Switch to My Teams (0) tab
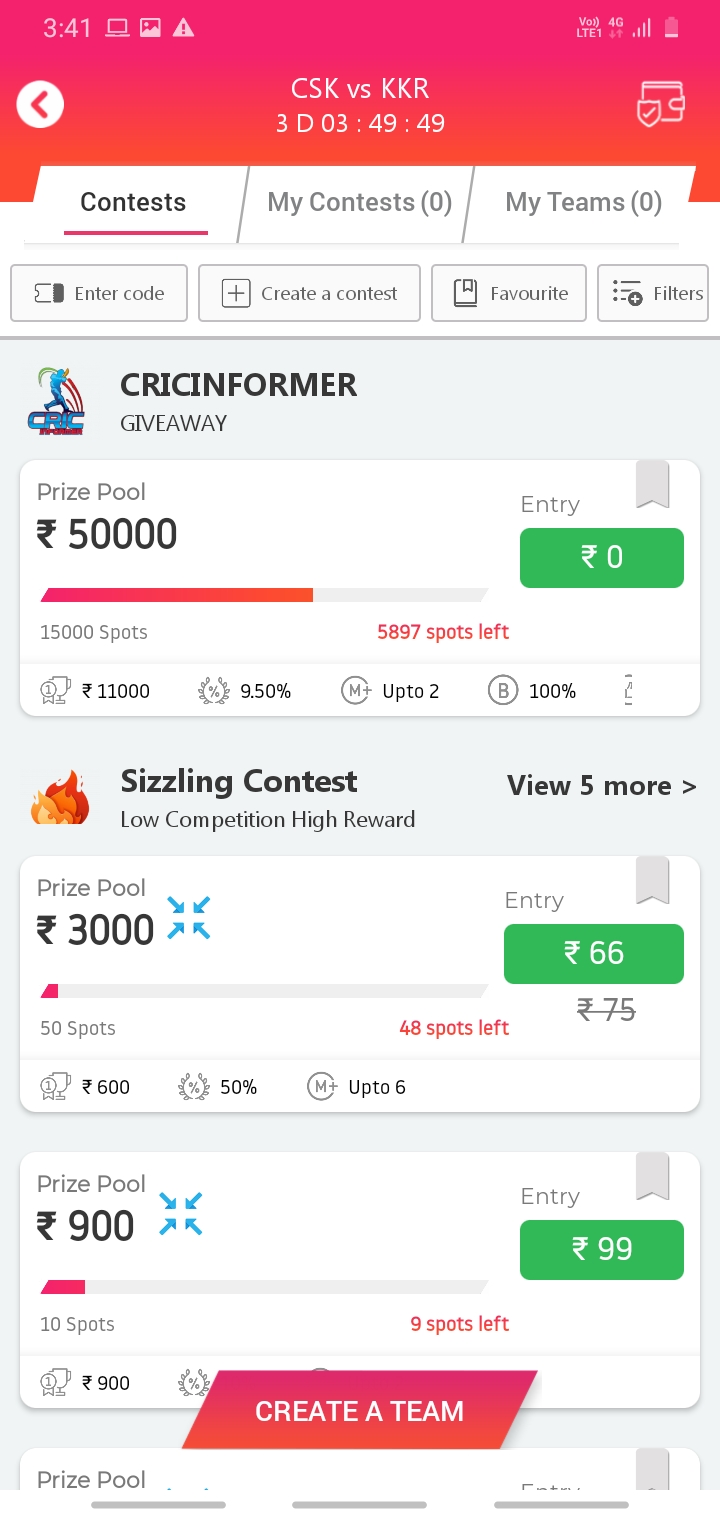The height and width of the screenshot is (1520, 720). 583,202
